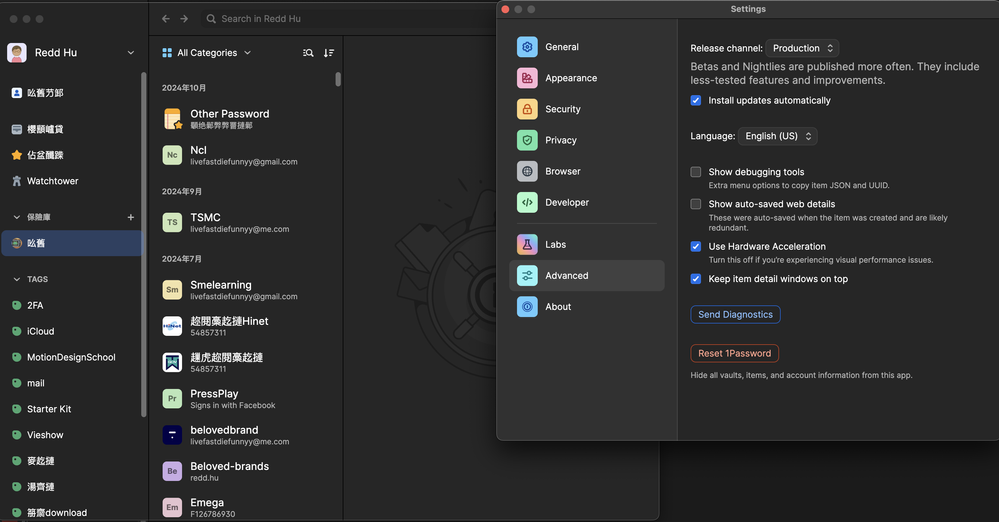Open the Emega item icon
Viewport: 999px width, 522px height.
coord(172,507)
